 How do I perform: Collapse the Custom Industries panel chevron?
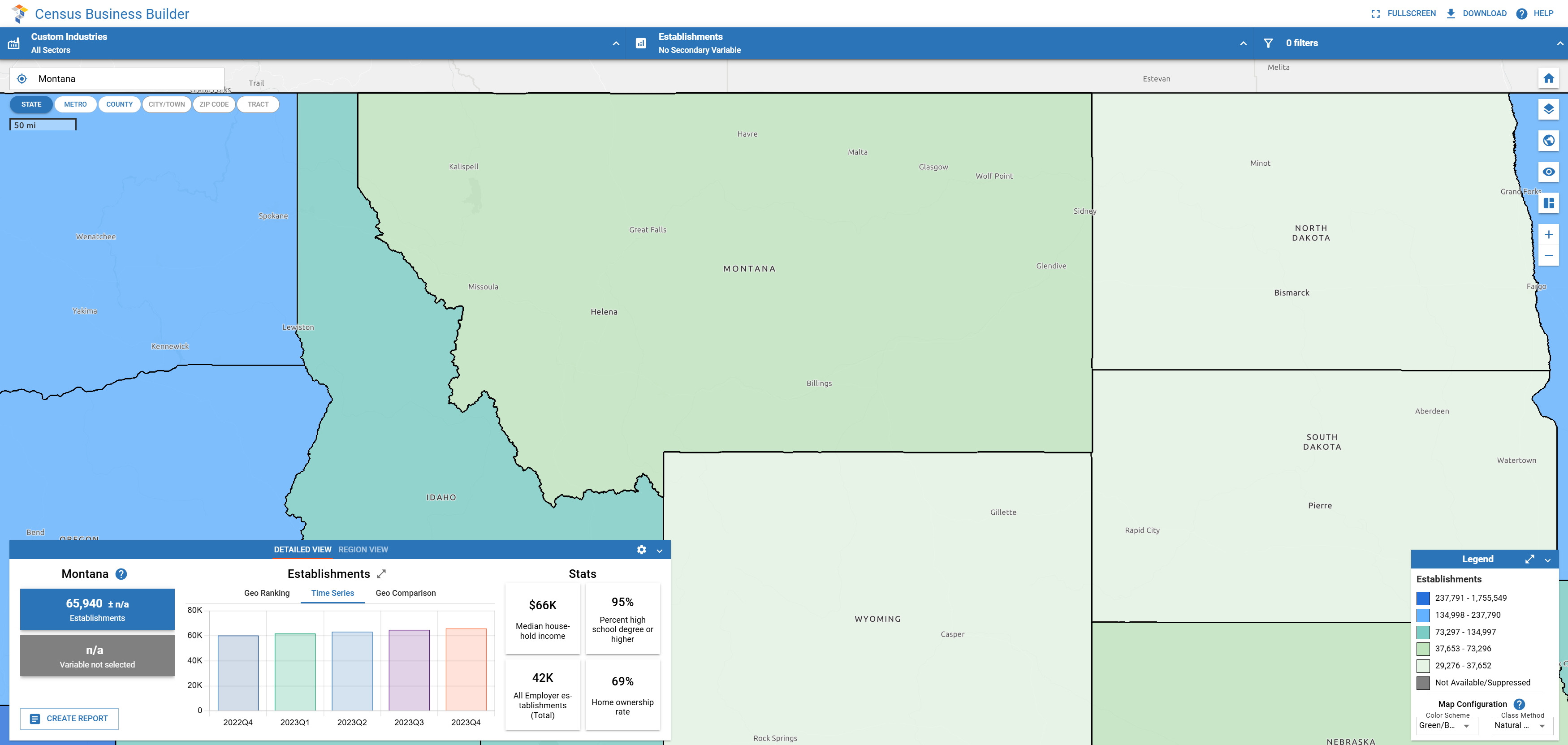pyautogui.click(x=615, y=43)
